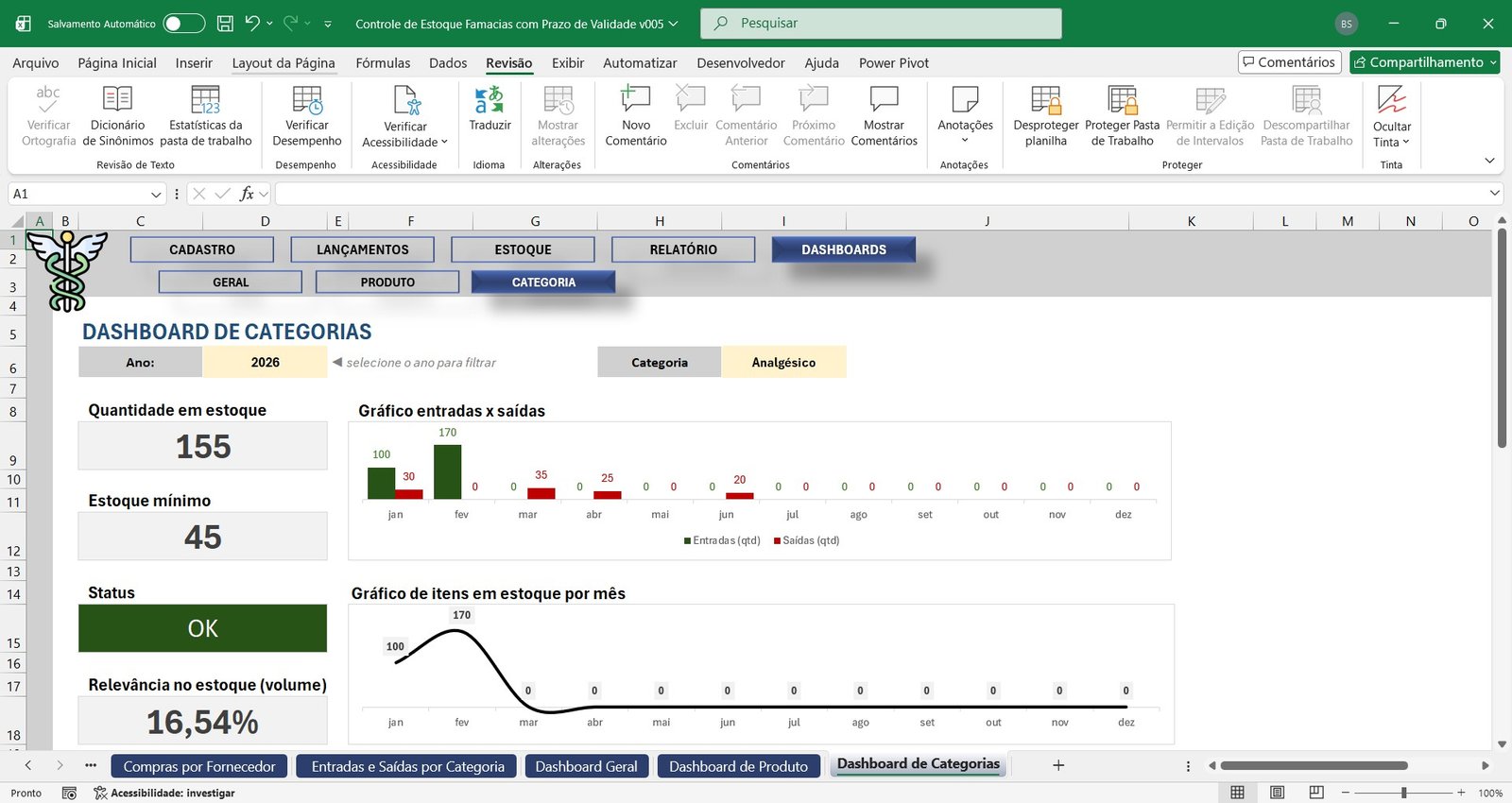Select the Analgésico category cell

click(783, 362)
